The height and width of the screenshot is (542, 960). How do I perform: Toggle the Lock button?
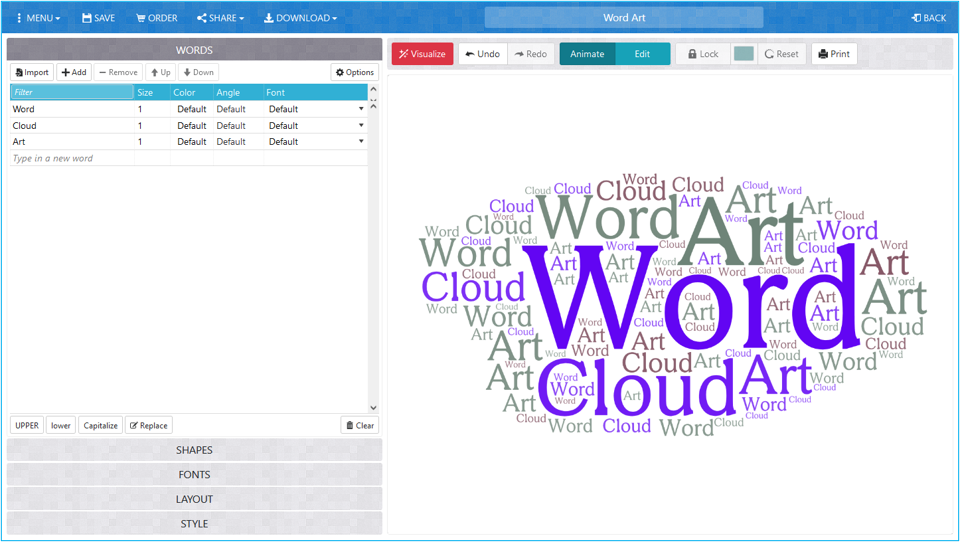point(703,54)
